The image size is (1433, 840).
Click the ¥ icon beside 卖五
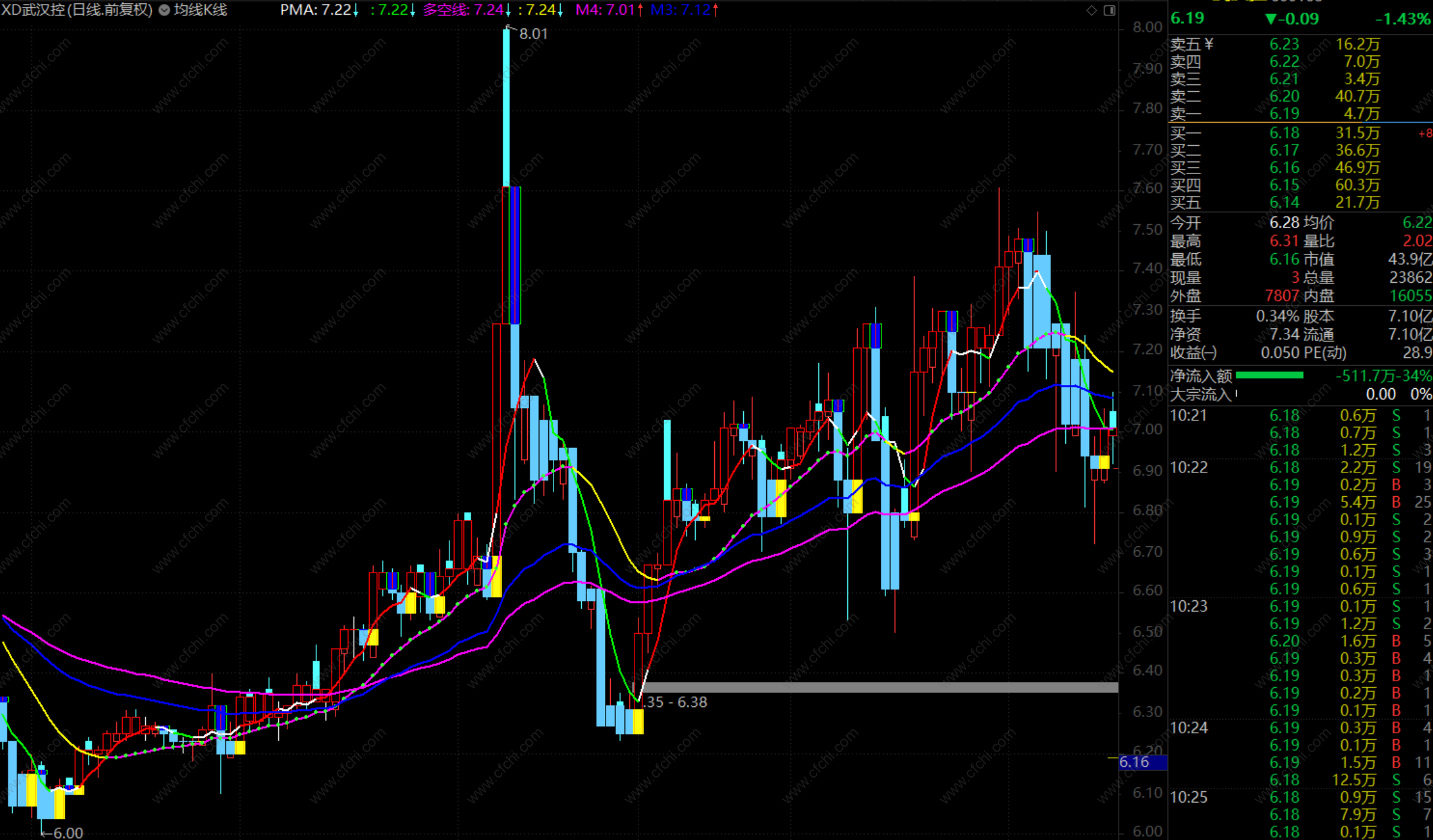pyautogui.click(x=1209, y=44)
